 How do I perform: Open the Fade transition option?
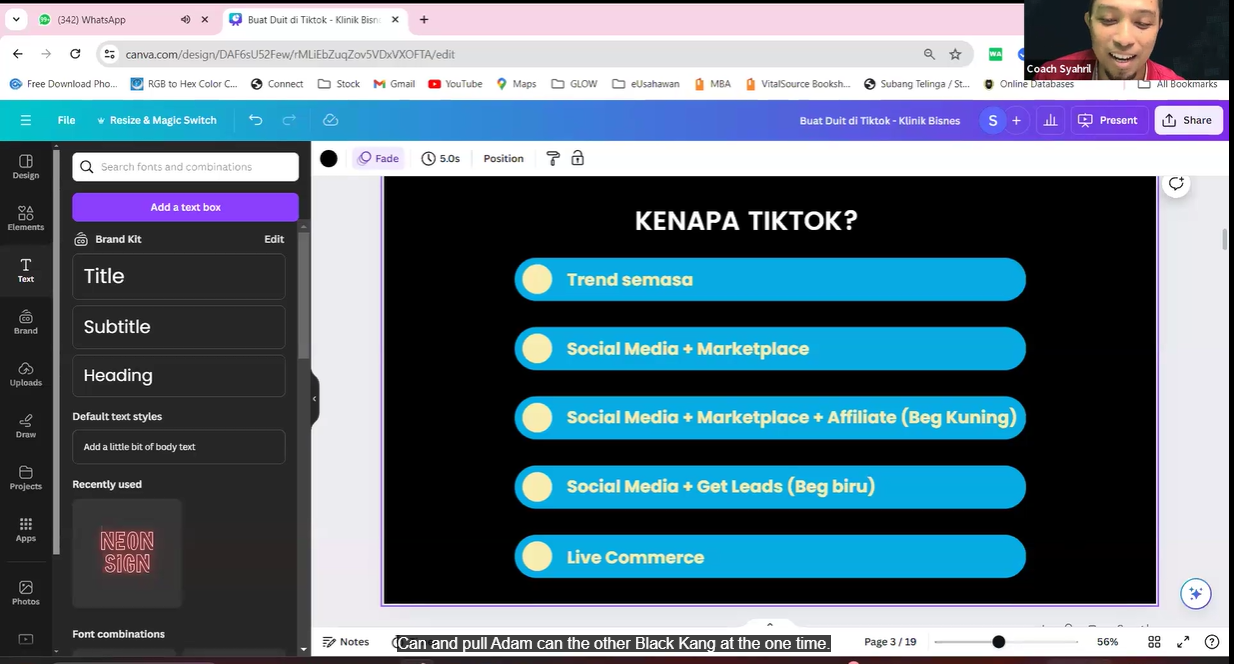tap(379, 158)
